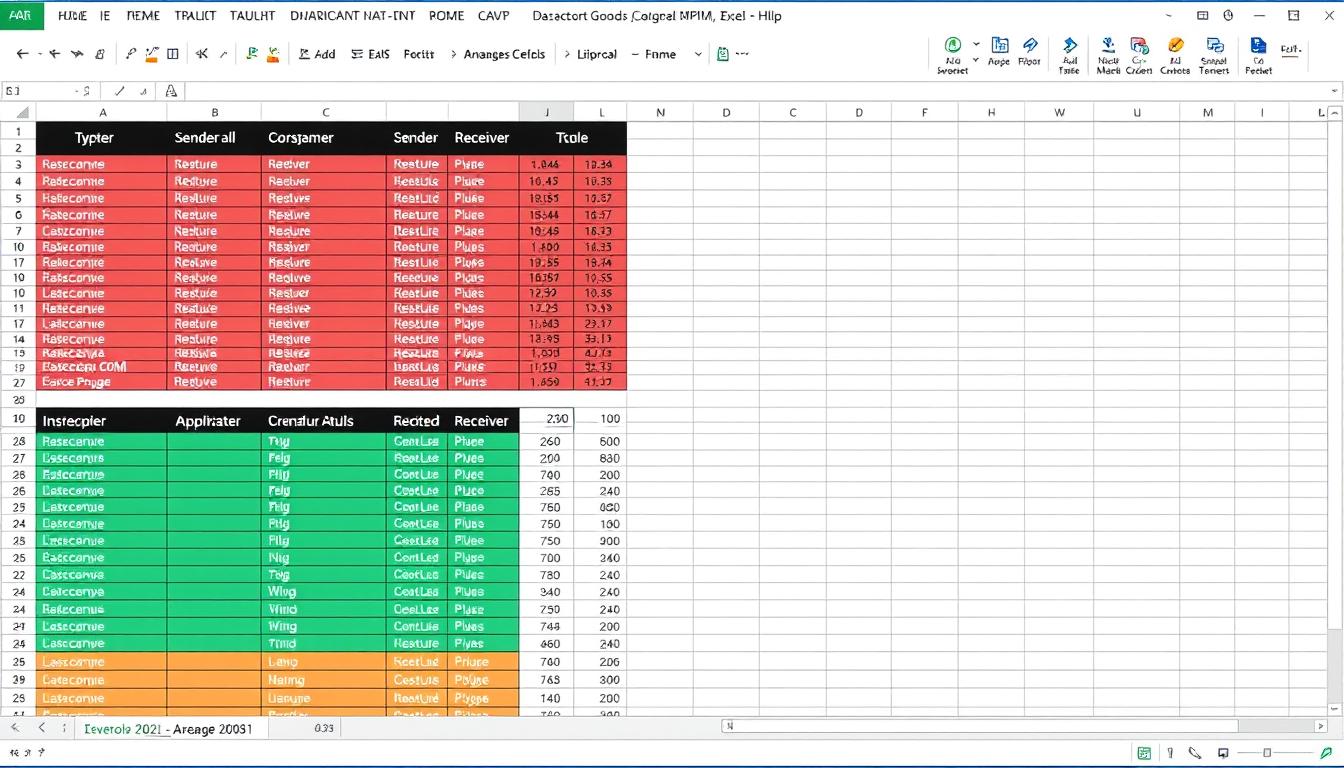This screenshot has width=1344, height=768.
Task: Open the CAVP ribbon tab
Action: tap(493, 16)
